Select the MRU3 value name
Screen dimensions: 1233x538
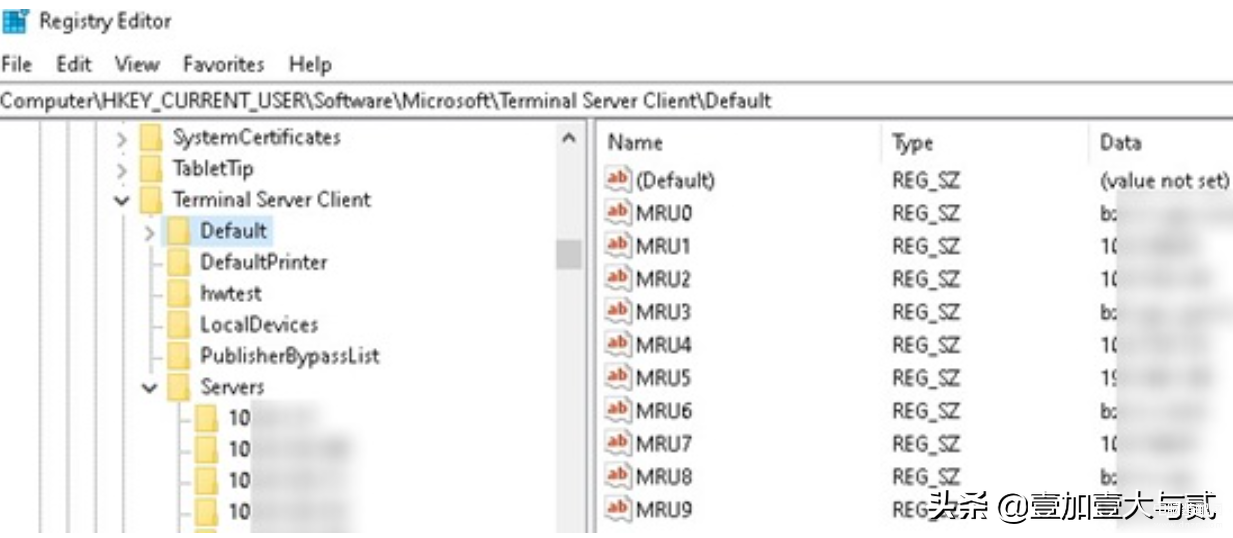664,313
